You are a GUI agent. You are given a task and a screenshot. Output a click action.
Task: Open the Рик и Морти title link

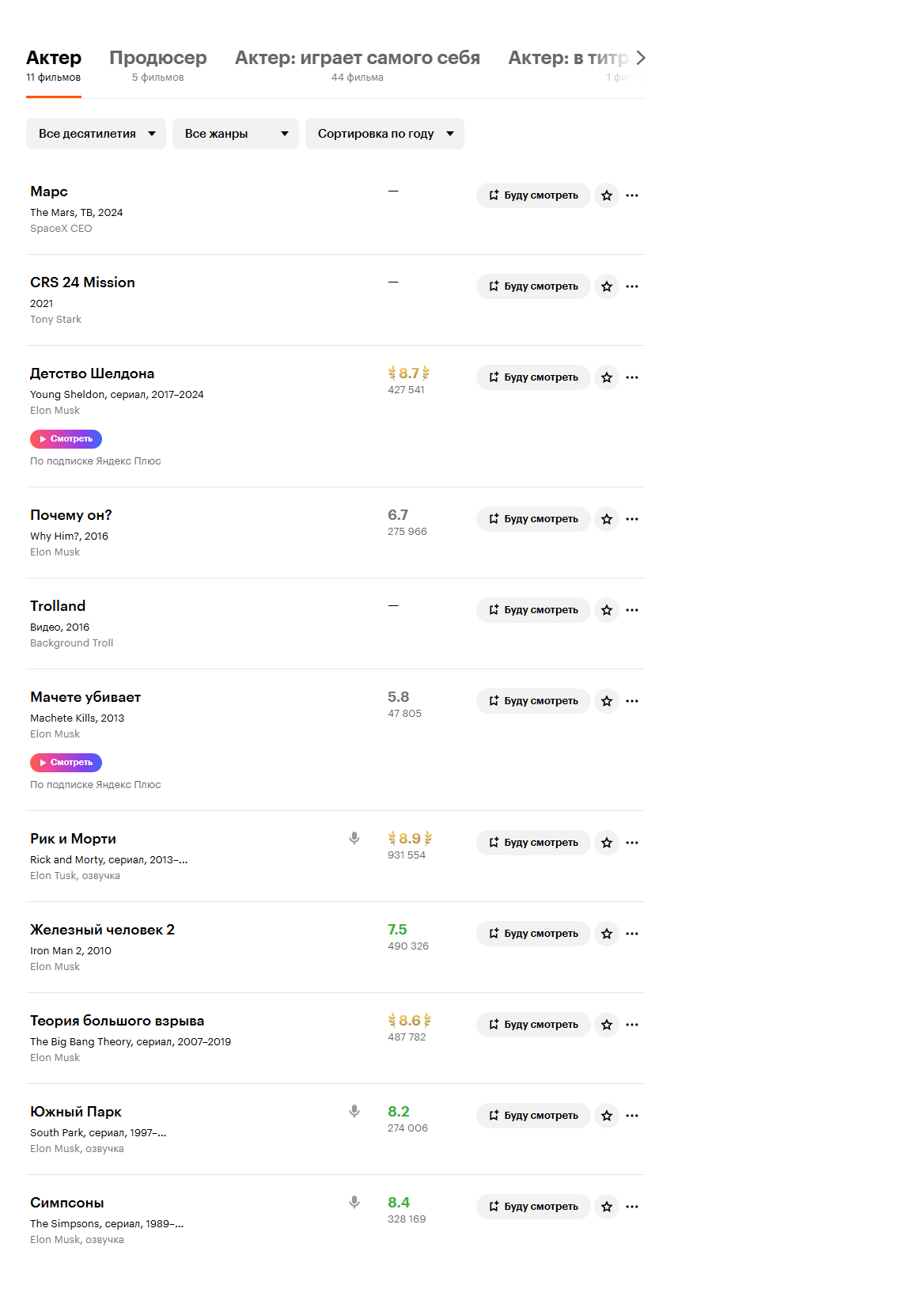coord(73,839)
